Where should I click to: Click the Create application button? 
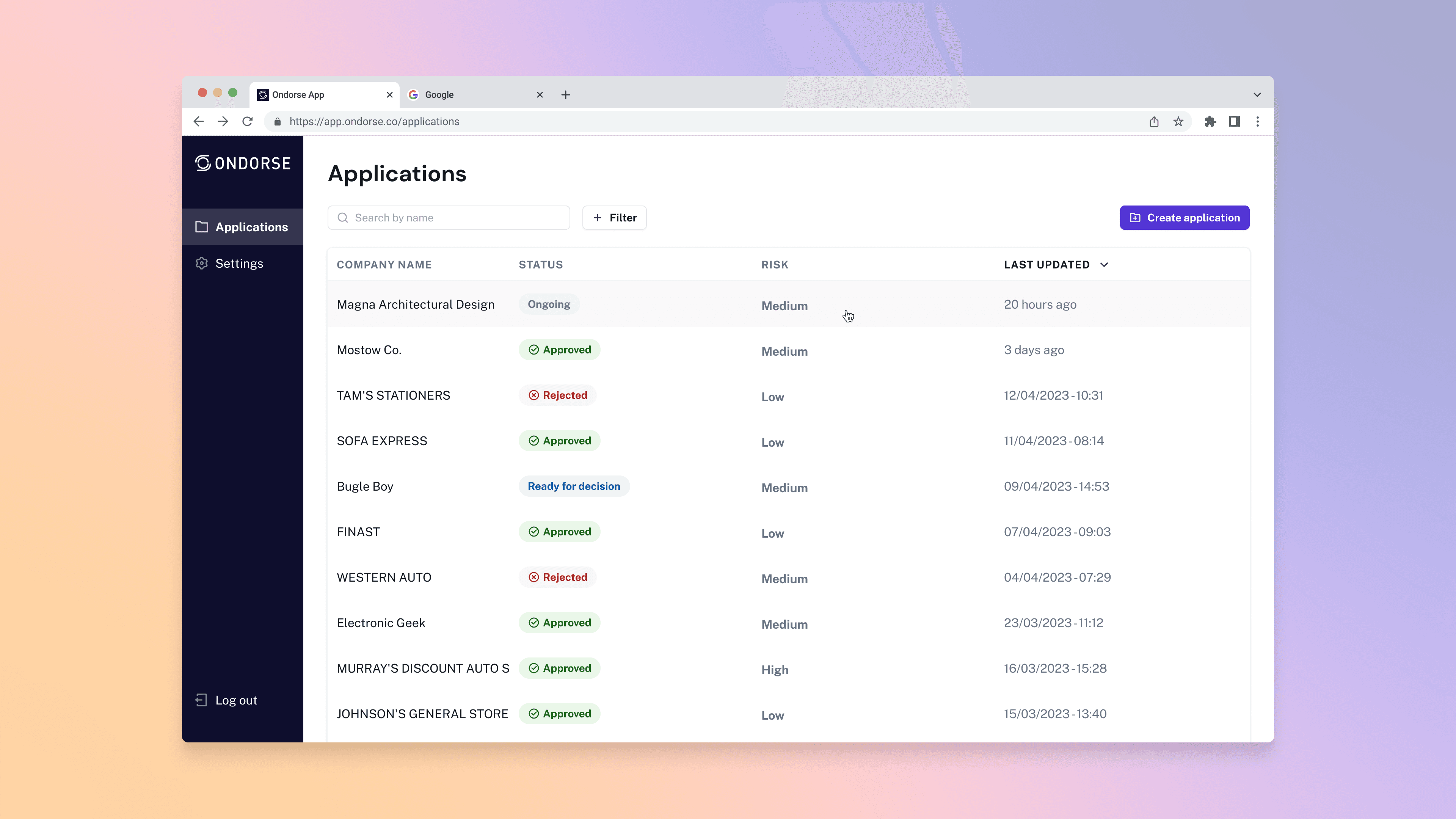click(1184, 218)
